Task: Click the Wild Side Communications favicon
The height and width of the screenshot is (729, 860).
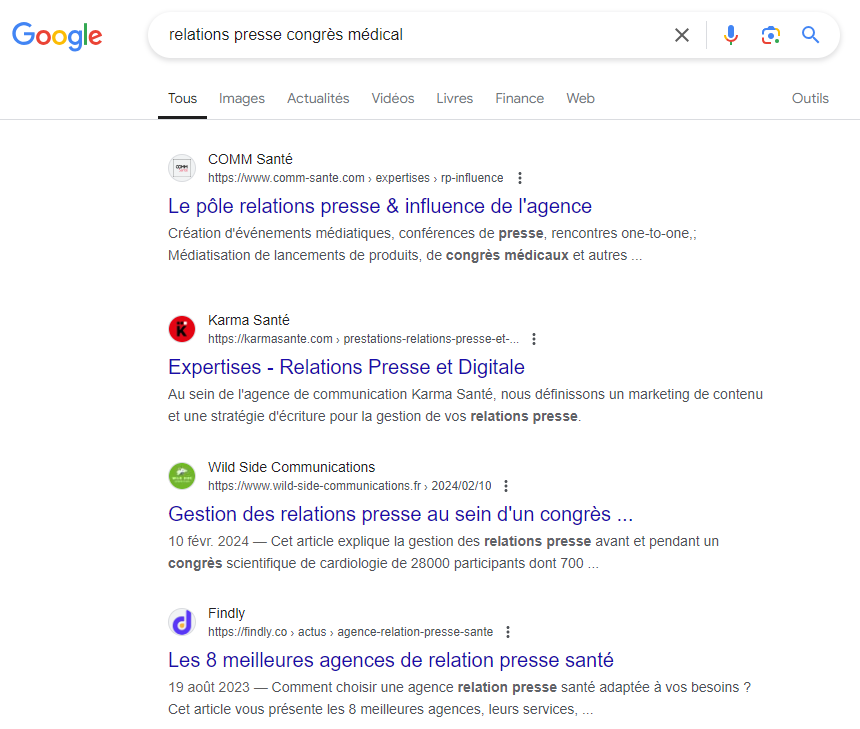Action: (x=182, y=476)
